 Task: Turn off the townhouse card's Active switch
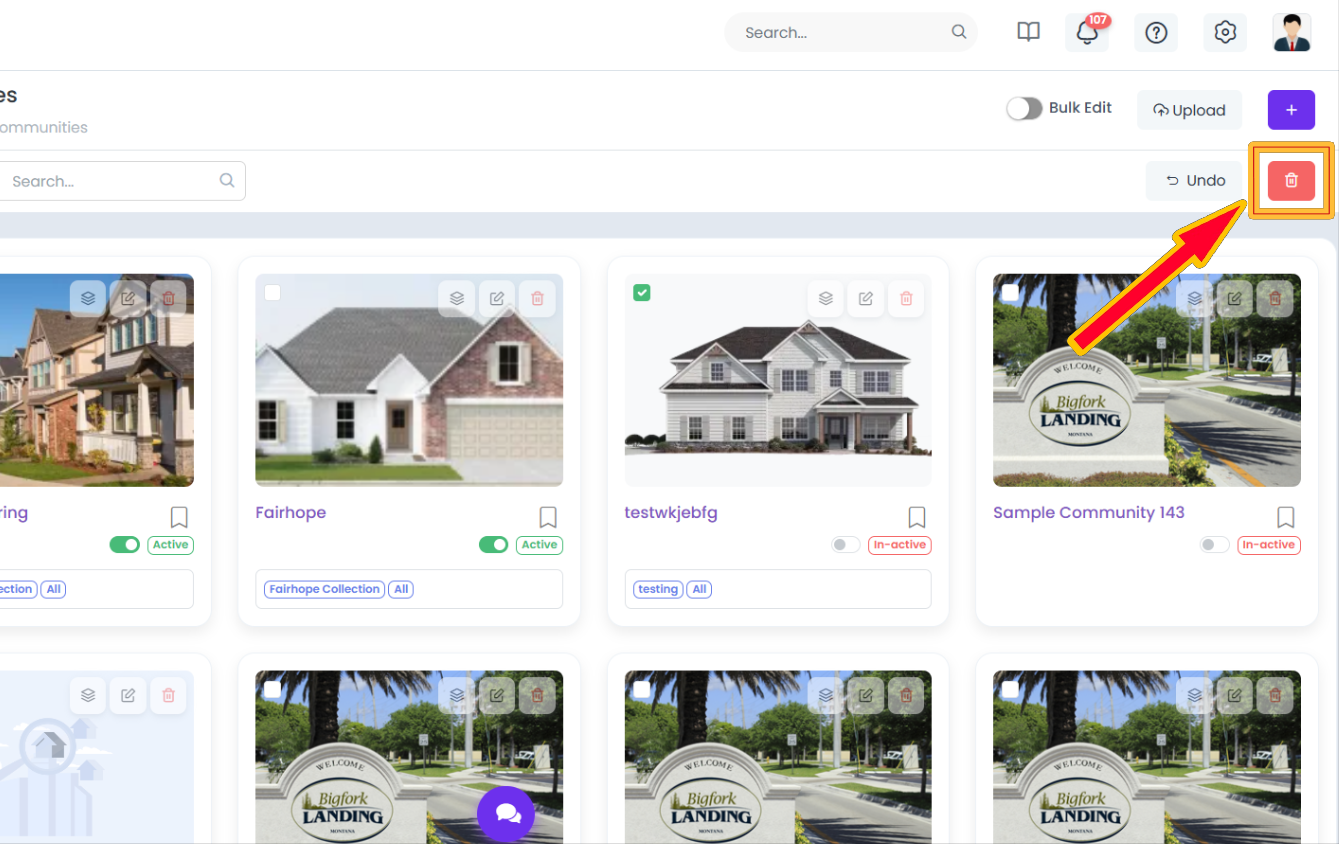pos(125,545)
